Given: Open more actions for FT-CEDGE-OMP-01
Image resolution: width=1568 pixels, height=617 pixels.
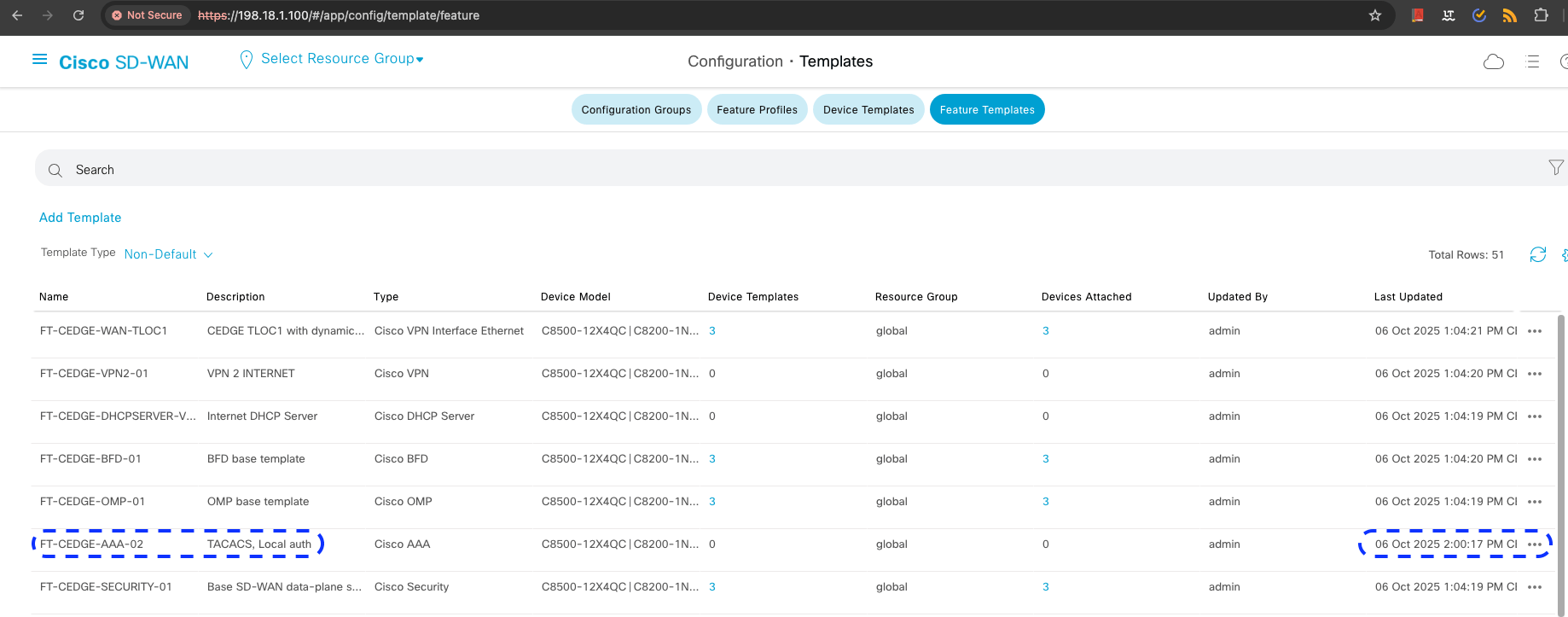Looking at the screenshot, I should tap(1535, 502).
